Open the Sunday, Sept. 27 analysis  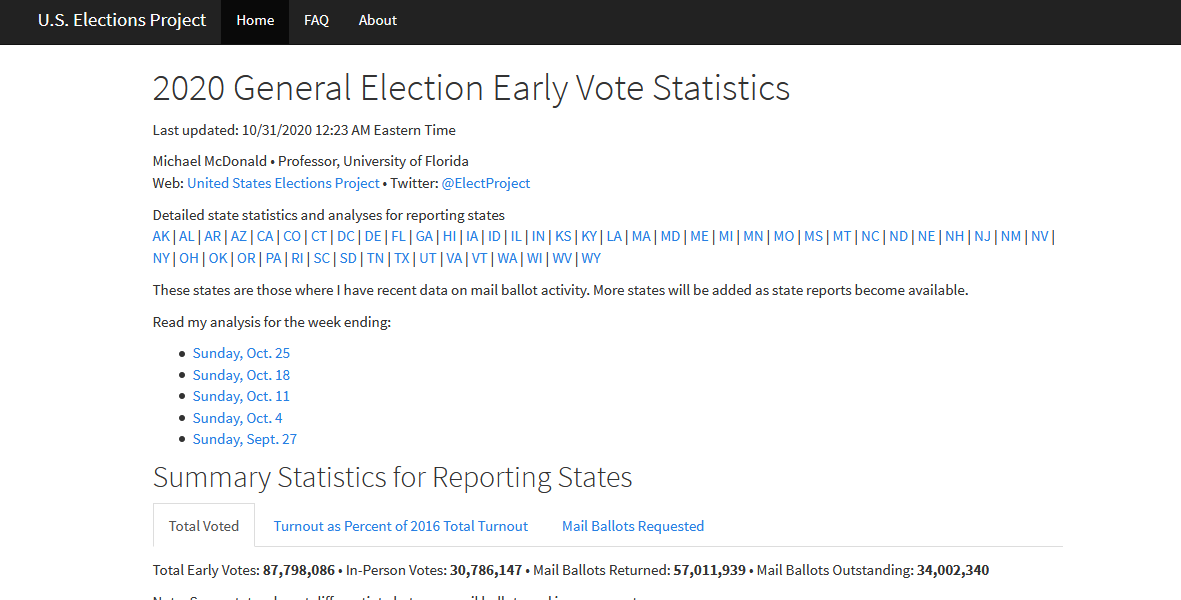coord(245,439)
